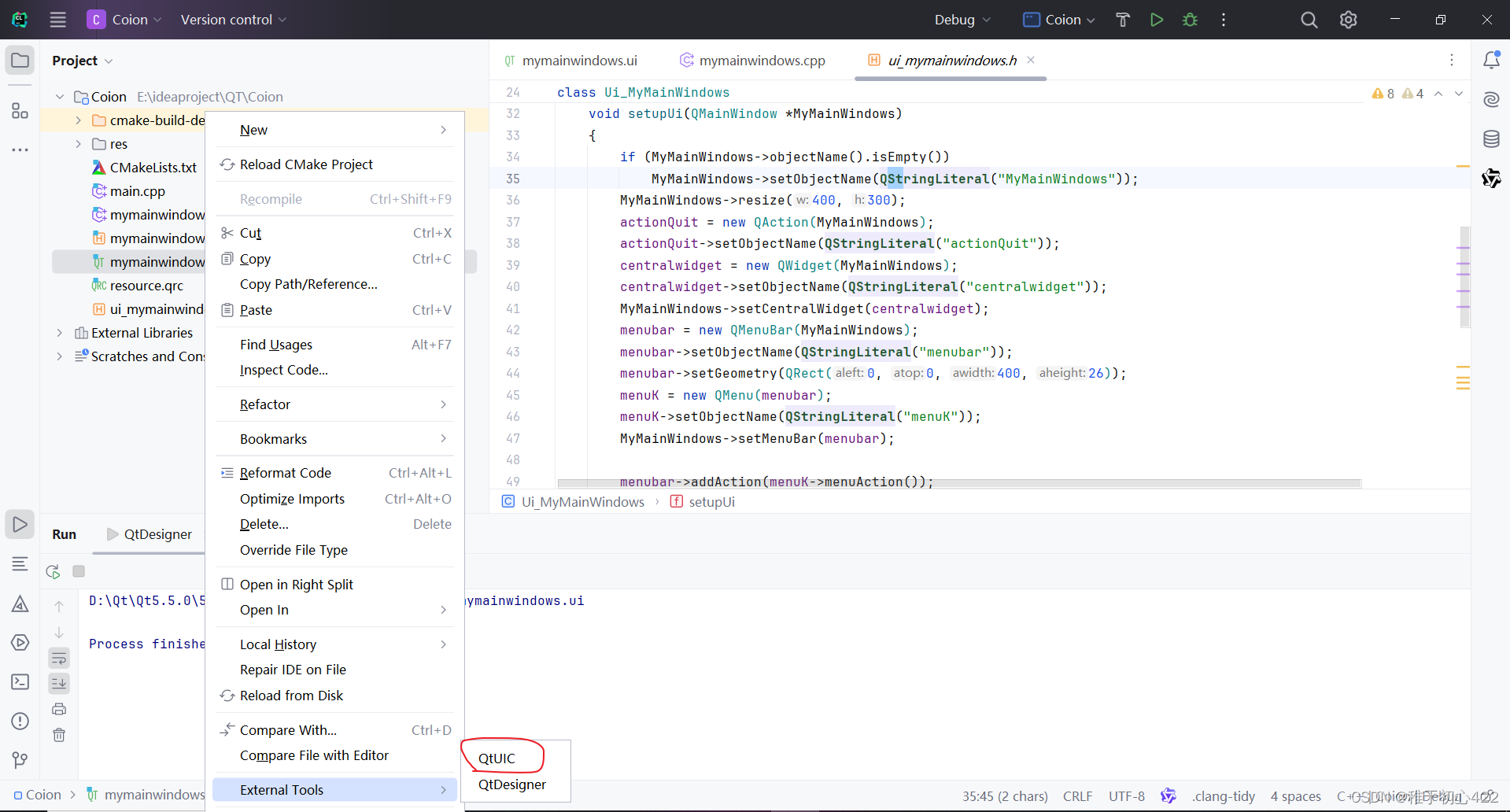Image resolution: width=1510 pixels, height=812 pixels.
Task: Open Search Everywhere via the magnifier icon
Action: pyautogui.click(x=1309, y=20)
